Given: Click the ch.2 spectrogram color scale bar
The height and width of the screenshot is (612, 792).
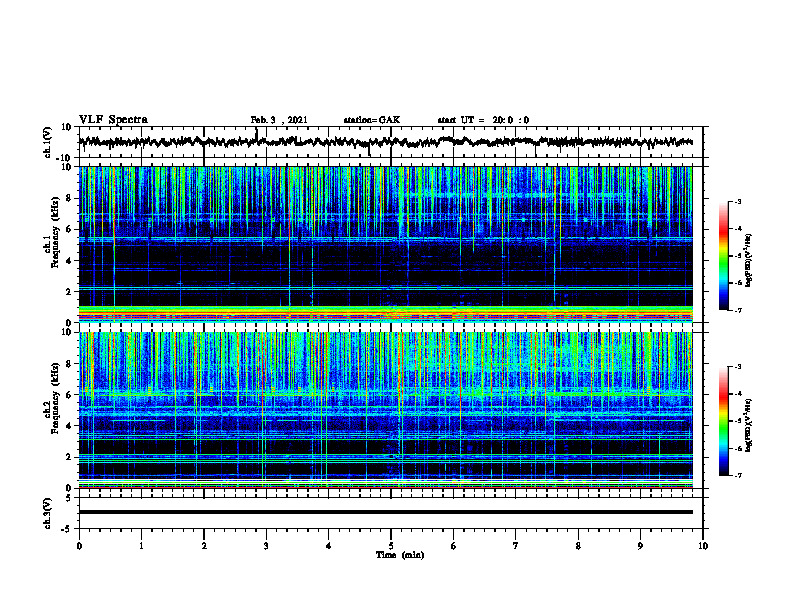Looking at the screenshot, I should [x=723, y=421].
